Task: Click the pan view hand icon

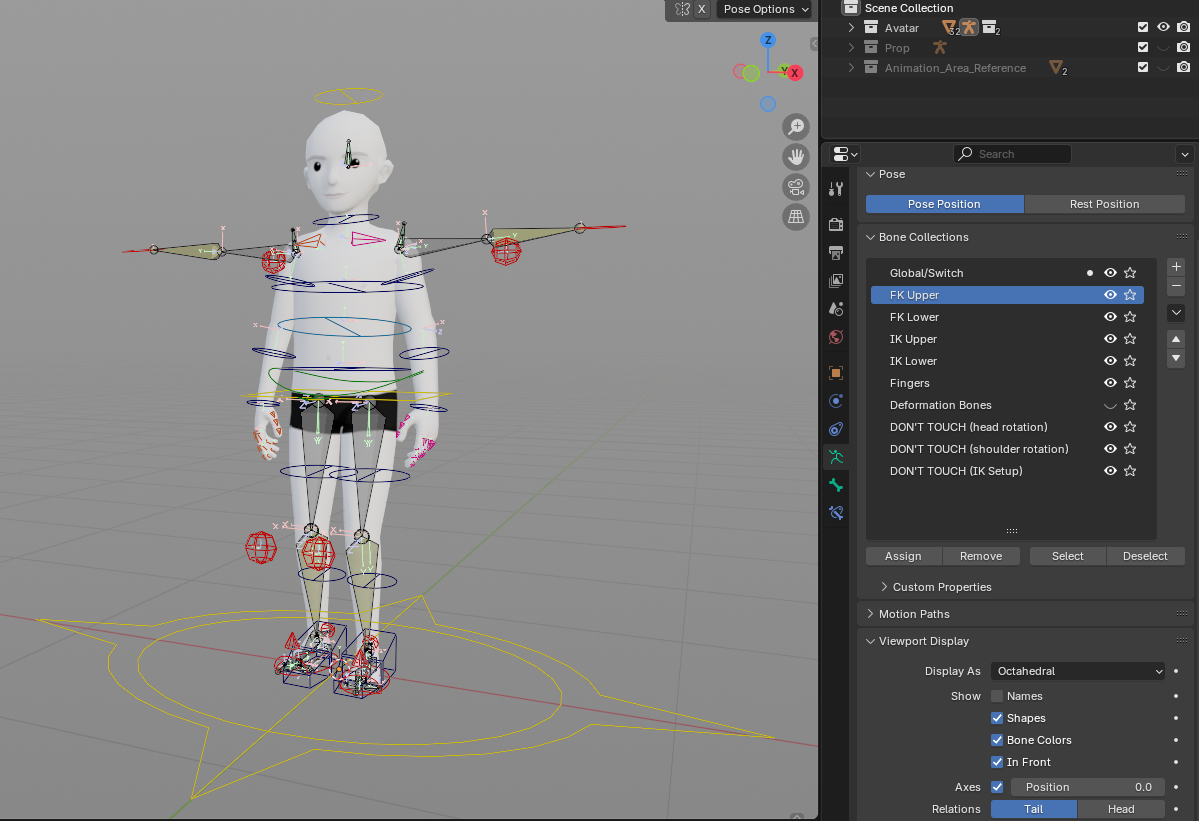Action: pos(796,157)
